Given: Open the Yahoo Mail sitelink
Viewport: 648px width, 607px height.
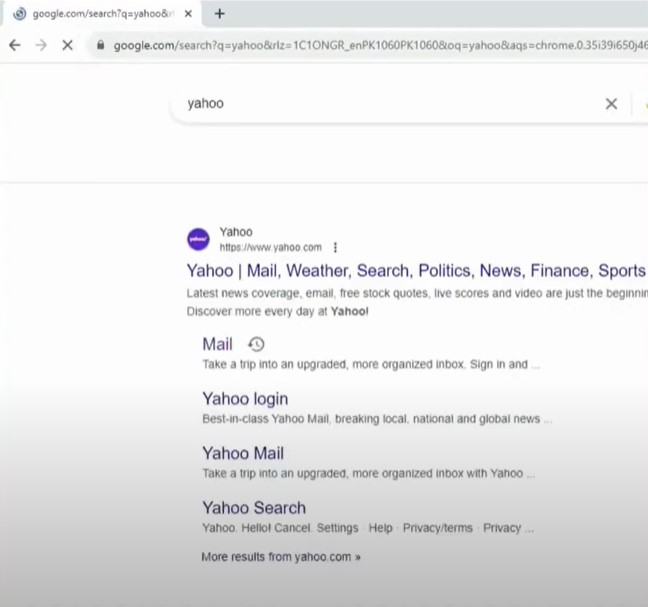Looking at the screenshot, I should (x=243, y=454).
